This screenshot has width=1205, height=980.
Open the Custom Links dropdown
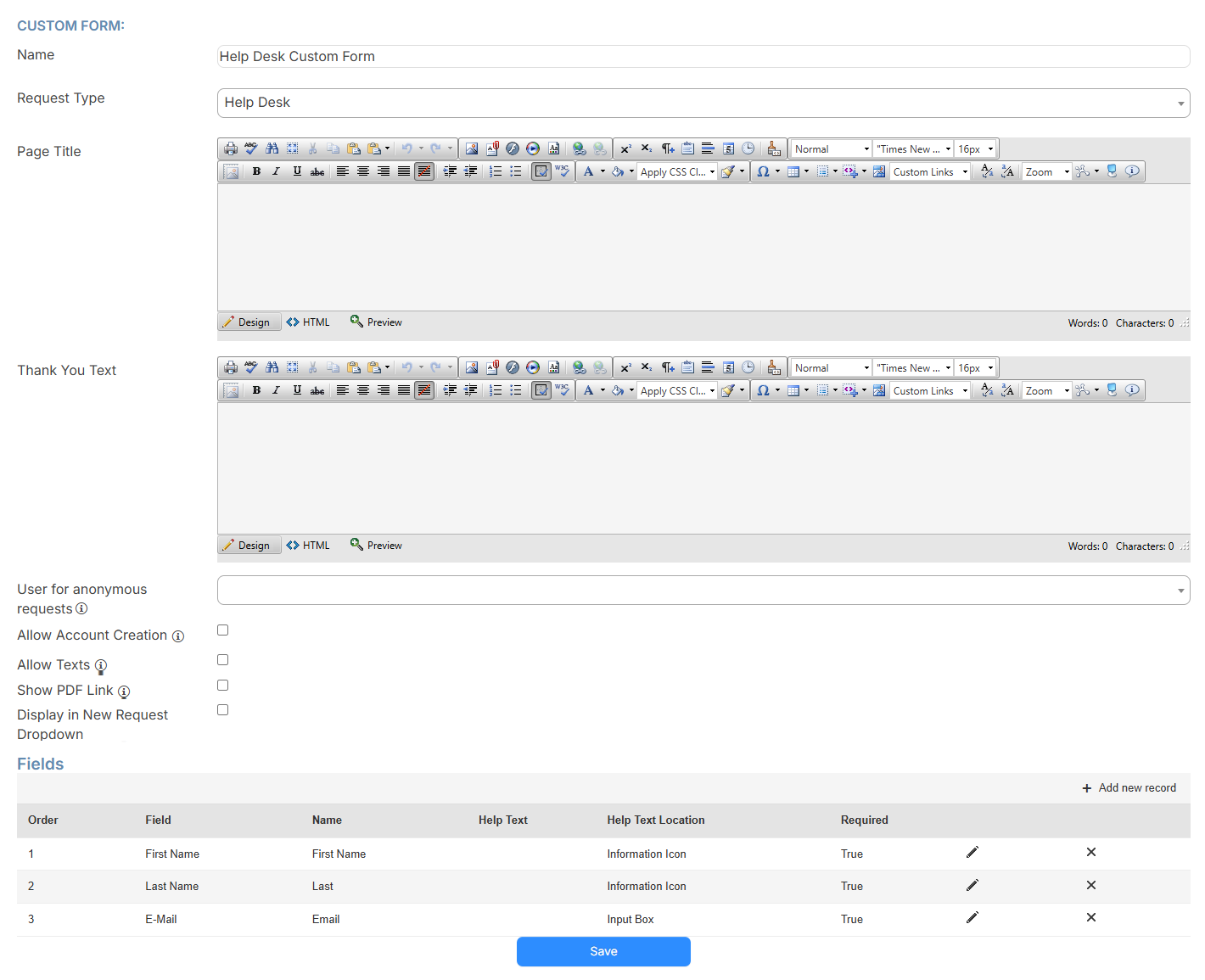pos(929,171)
